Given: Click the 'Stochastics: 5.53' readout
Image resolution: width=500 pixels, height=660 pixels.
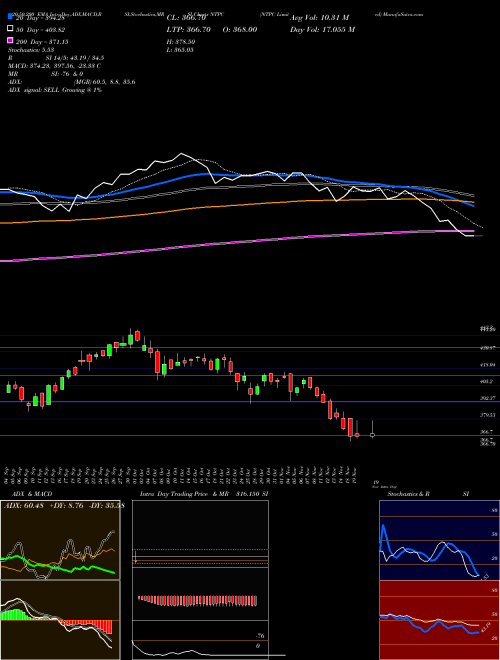Looking at the screenshot, I should coord(31,50).
